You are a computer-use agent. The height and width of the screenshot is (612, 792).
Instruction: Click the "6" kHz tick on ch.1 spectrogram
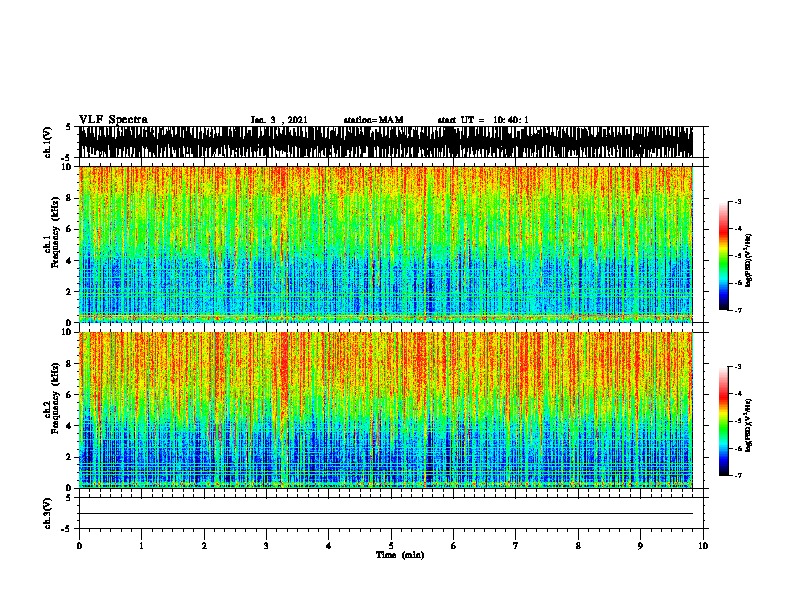click(x=70, y=229)
